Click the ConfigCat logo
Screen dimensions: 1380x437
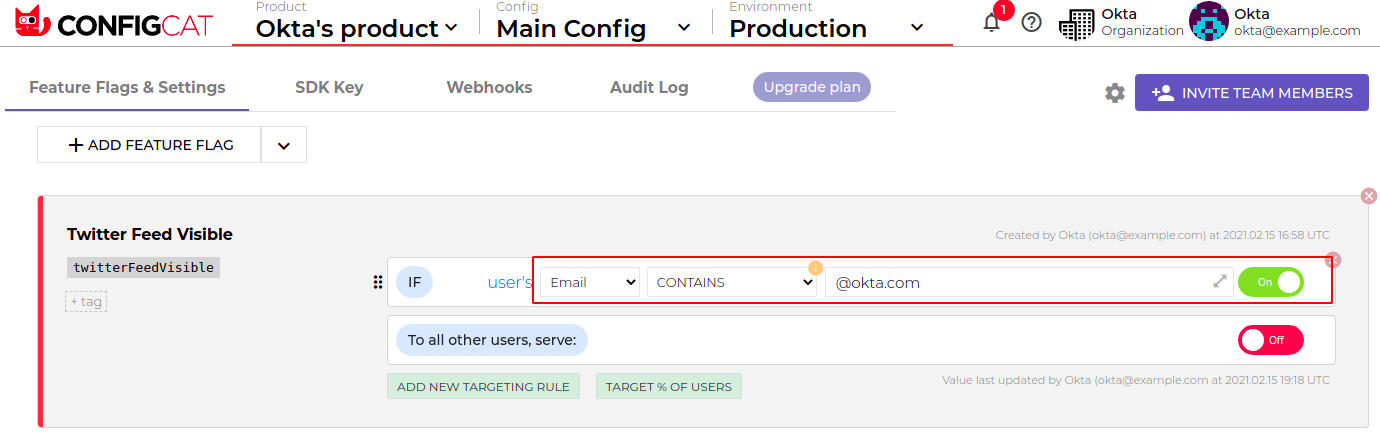click(113, 24)
